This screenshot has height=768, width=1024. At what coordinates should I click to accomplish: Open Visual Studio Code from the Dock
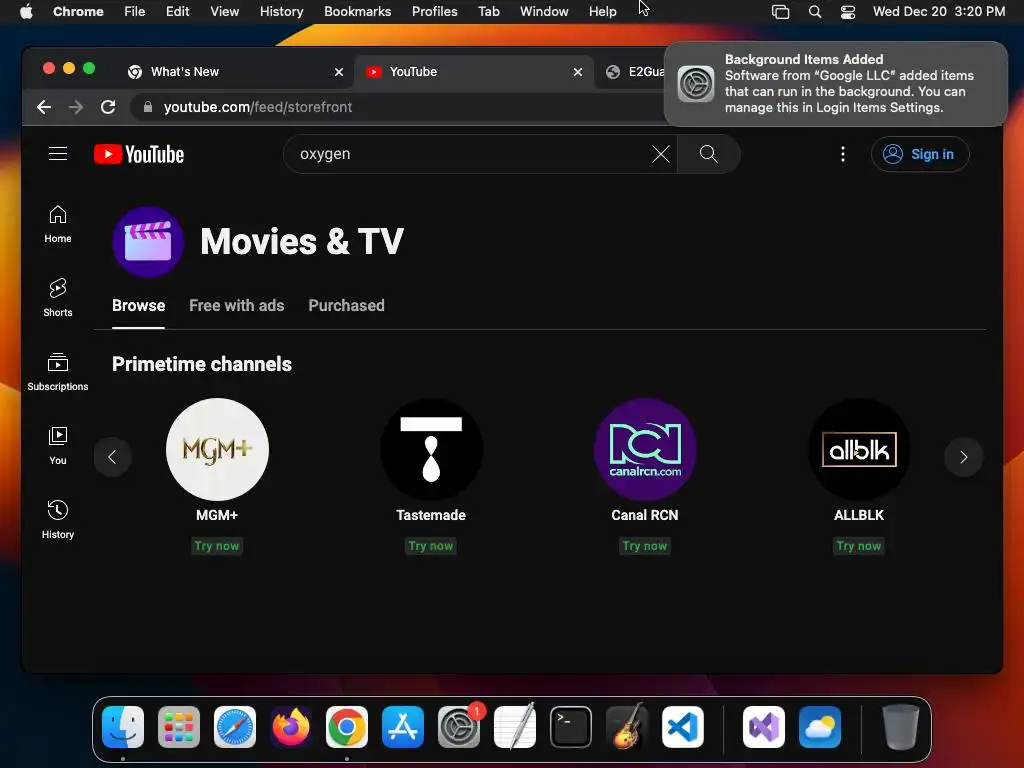point(682,727)
